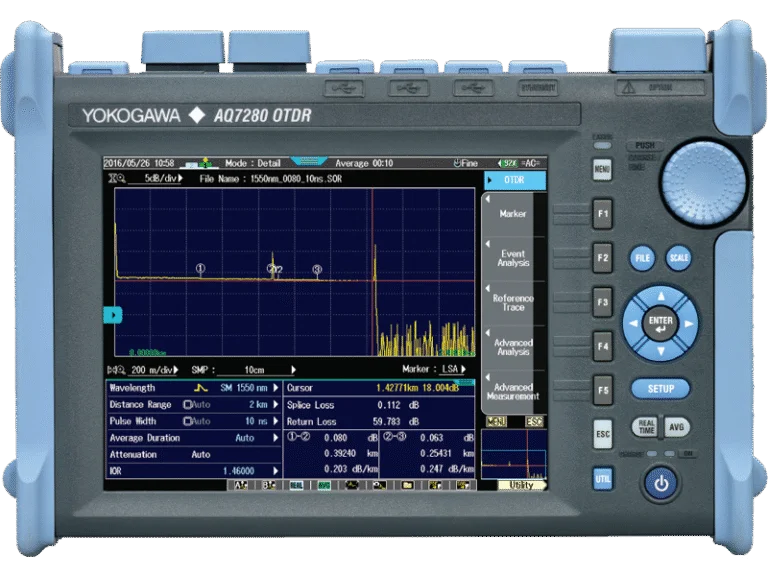Click the UTIL hardware button
Screen dimensions: 768x576
602,479
